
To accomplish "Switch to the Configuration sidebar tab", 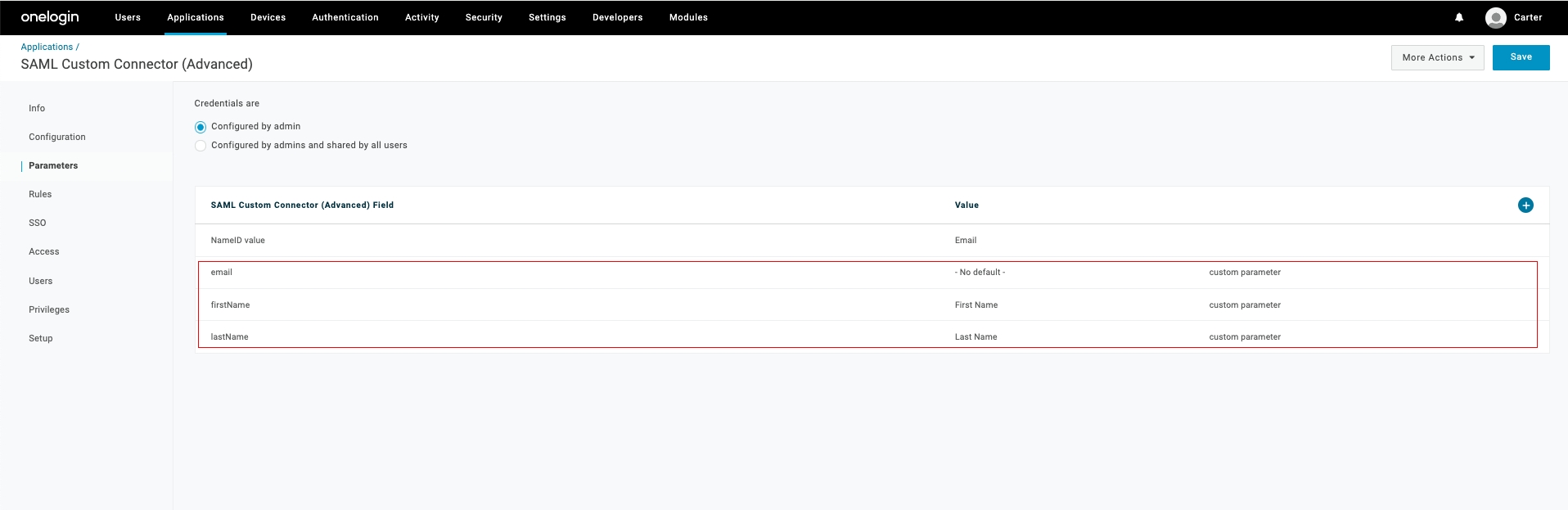I will pyautogui.click(x=57, y=137).
